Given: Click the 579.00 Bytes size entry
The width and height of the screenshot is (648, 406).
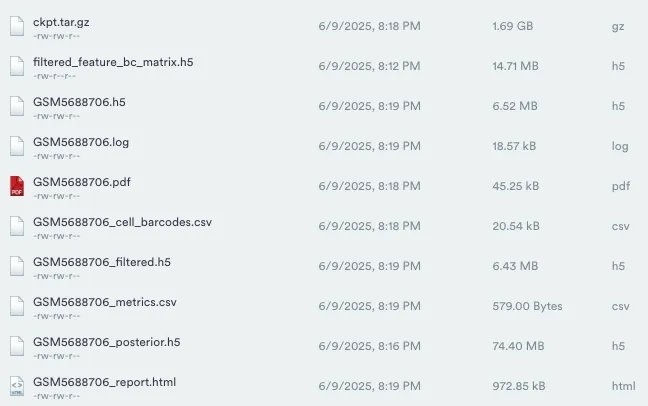Looking at the screenshot, I should (x=527, y=306).
